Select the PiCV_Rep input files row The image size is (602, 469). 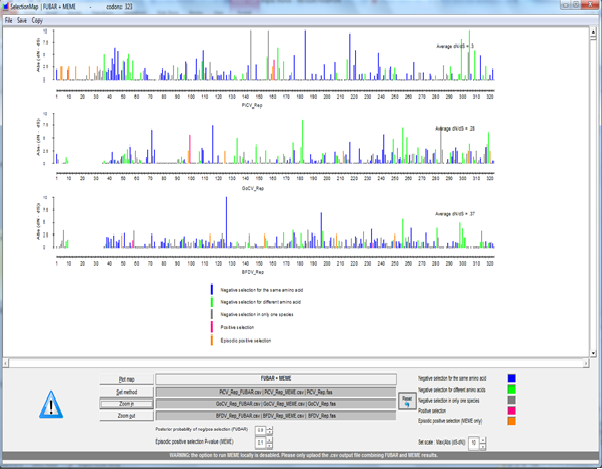276,391
